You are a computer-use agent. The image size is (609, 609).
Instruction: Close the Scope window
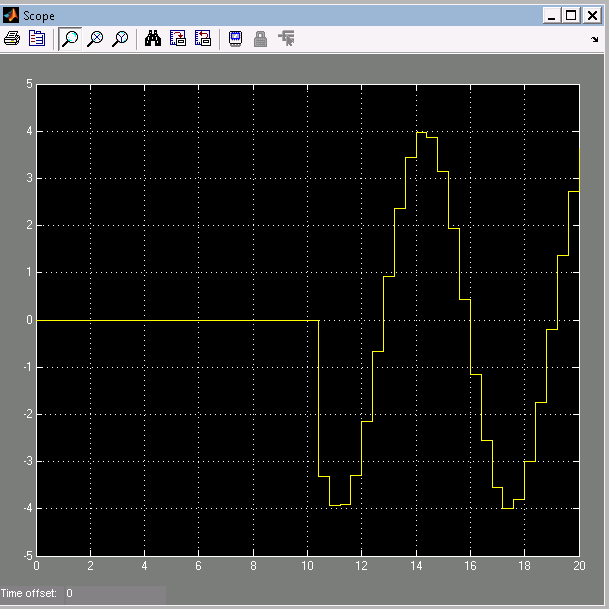pos(592,16)
